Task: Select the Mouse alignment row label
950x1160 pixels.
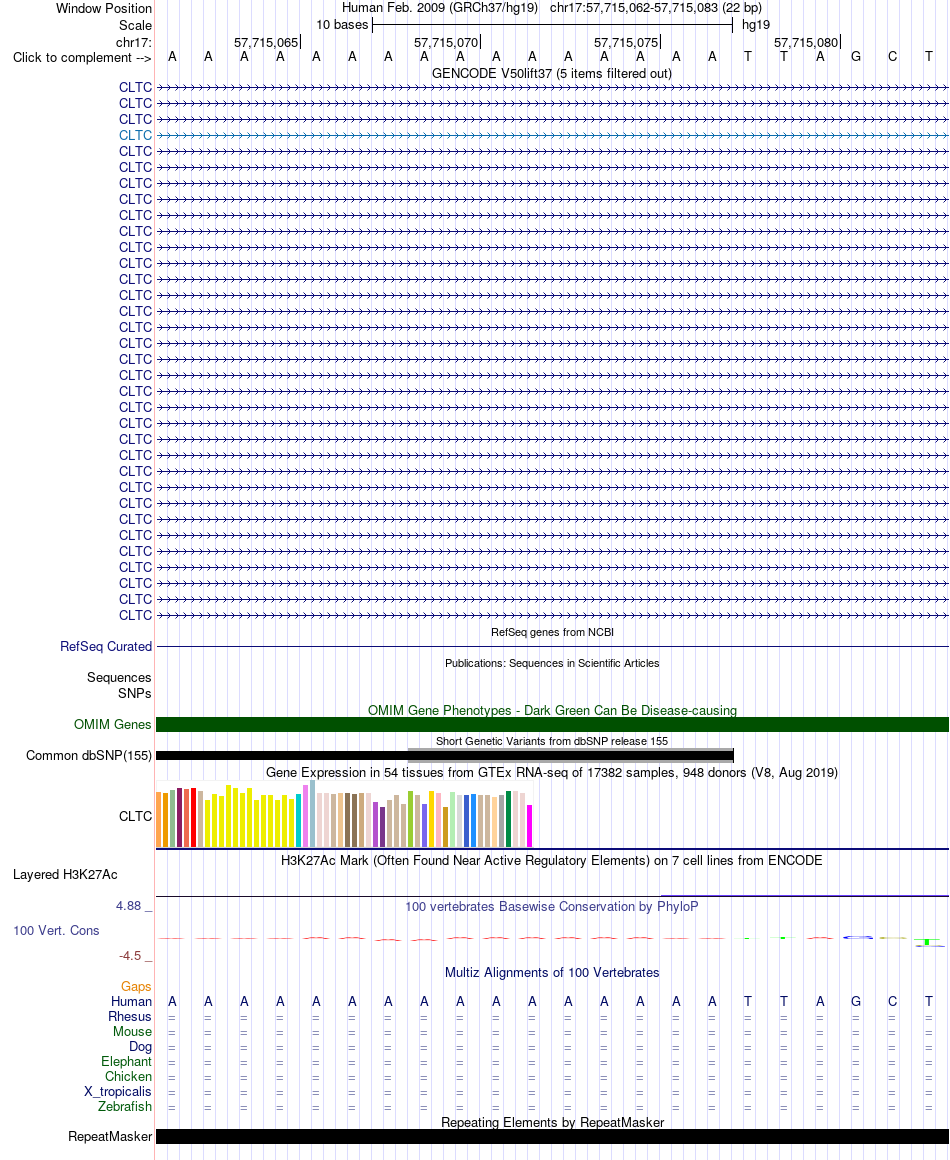Action: pos(132,1031)
